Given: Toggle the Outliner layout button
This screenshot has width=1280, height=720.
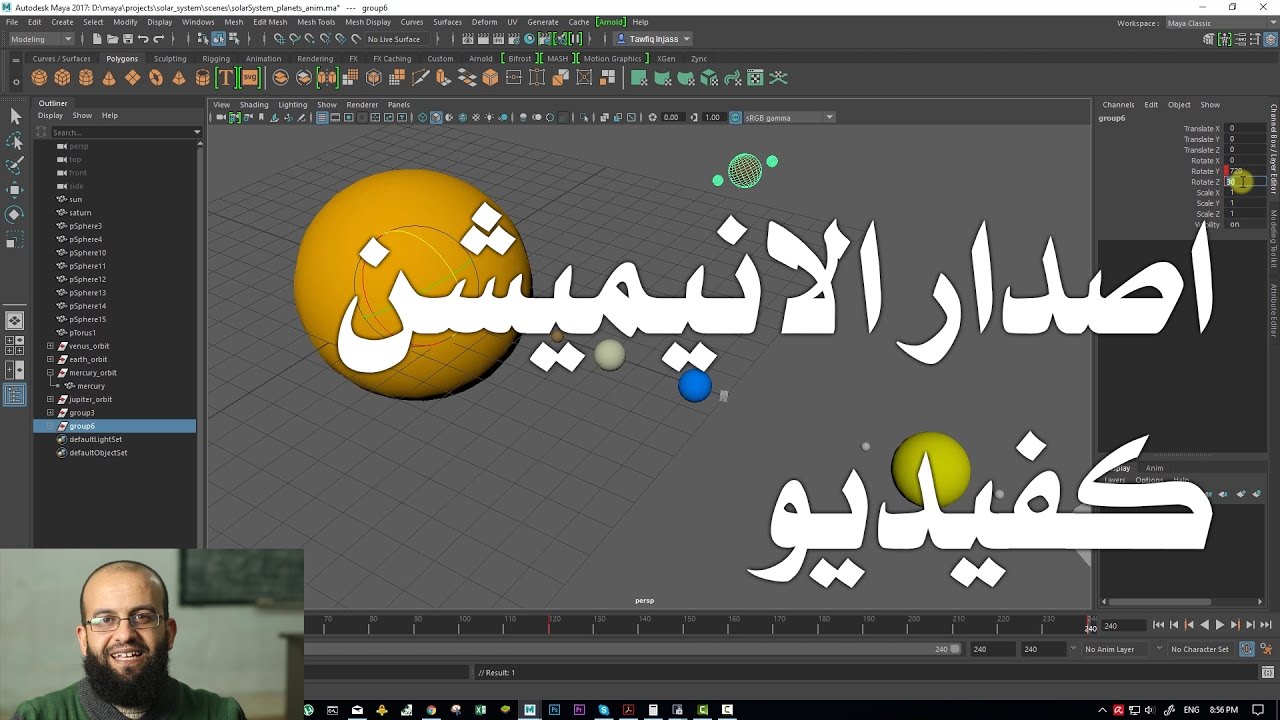Looking at the screenshot, I should (x=15, y=395).
